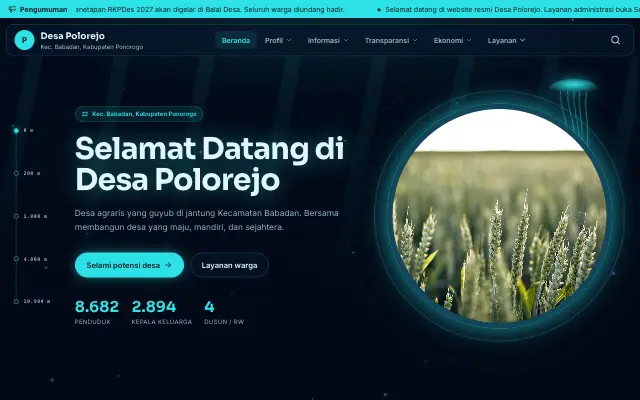The image size is (640, 400).
Task: Click the 4 Dusun / RW statistic
Action: point(224,312)
